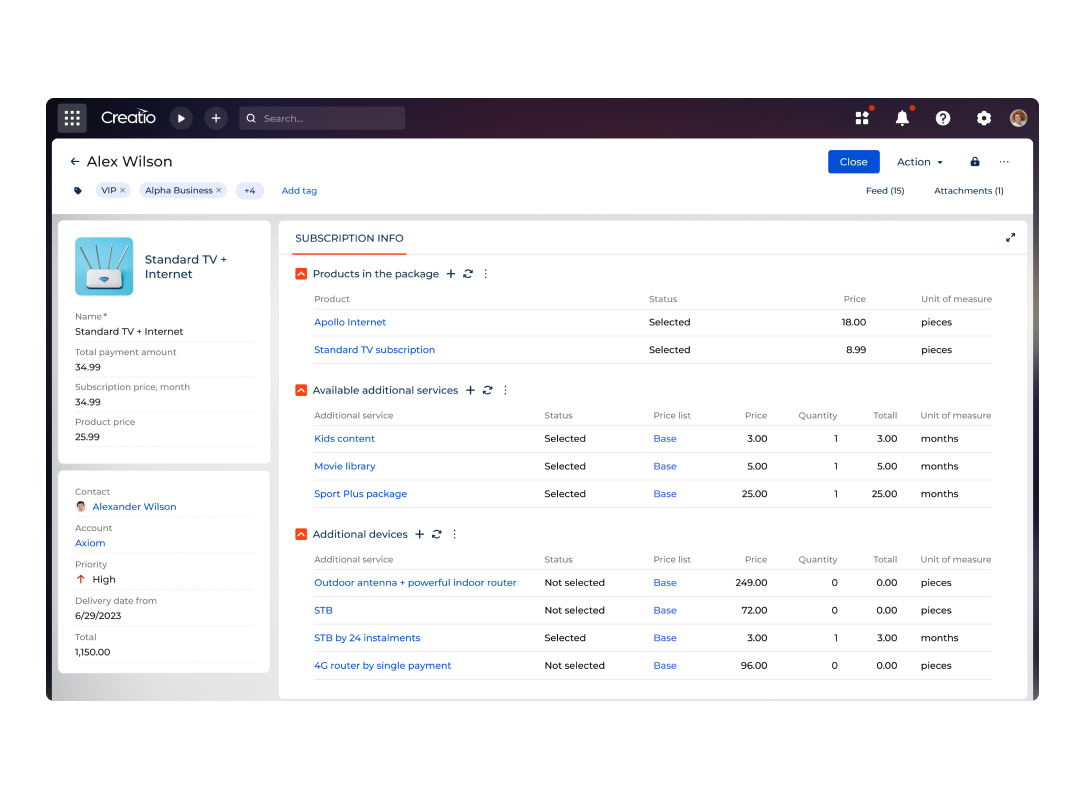Add a product in Products in the package
Viewport: 1084px width, 800px height.
pos(451,273)
